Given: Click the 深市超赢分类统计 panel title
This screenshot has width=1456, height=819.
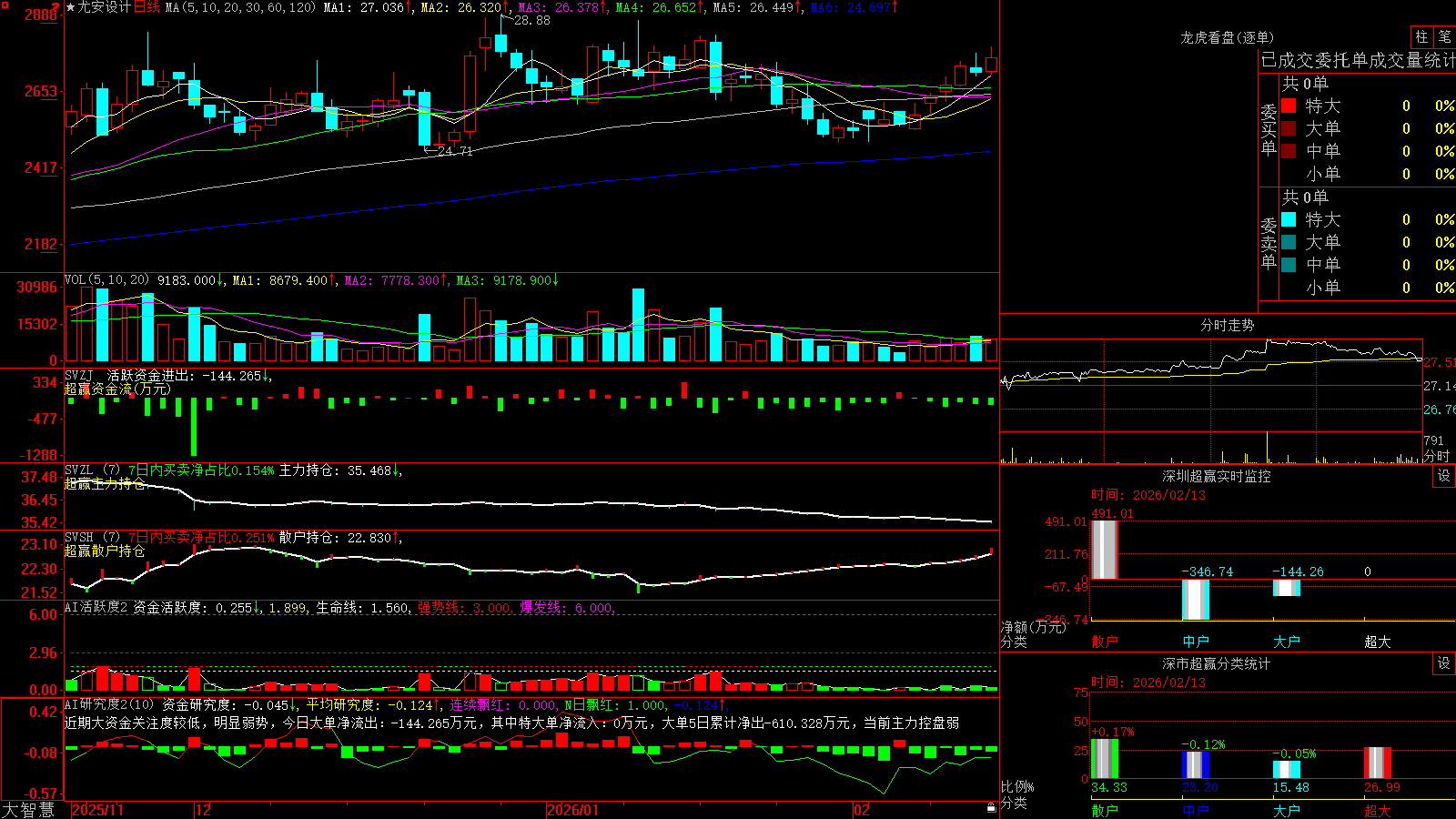Looking at the screenshot, I should (1216, 663).
